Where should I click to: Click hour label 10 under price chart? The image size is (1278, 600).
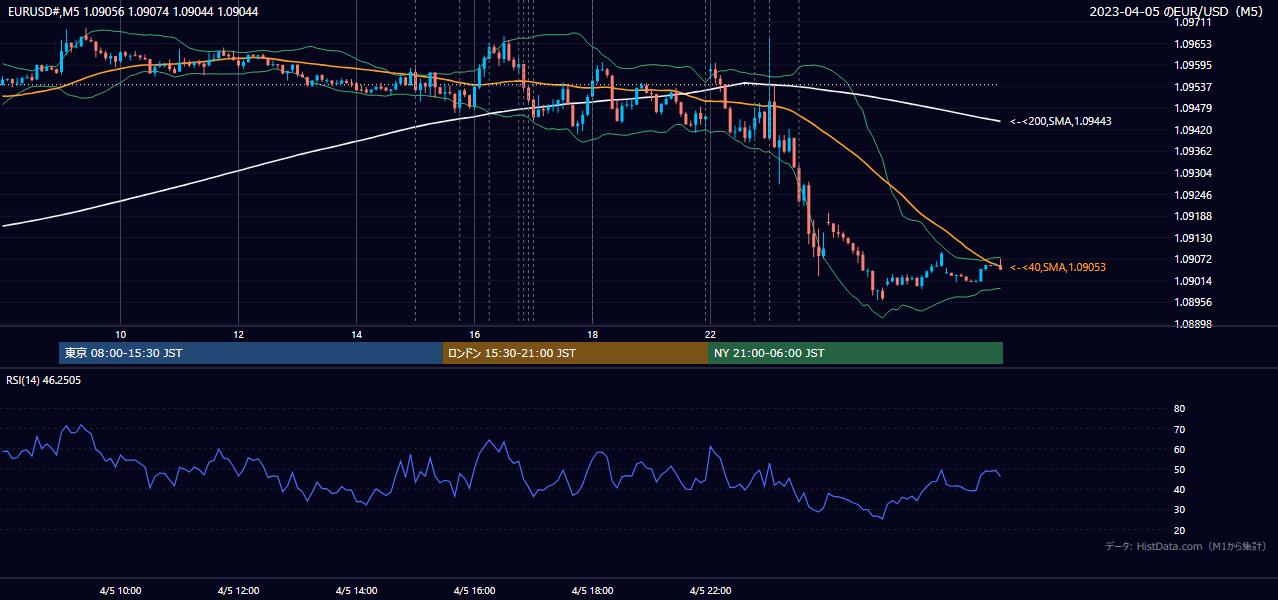[120, 334]
